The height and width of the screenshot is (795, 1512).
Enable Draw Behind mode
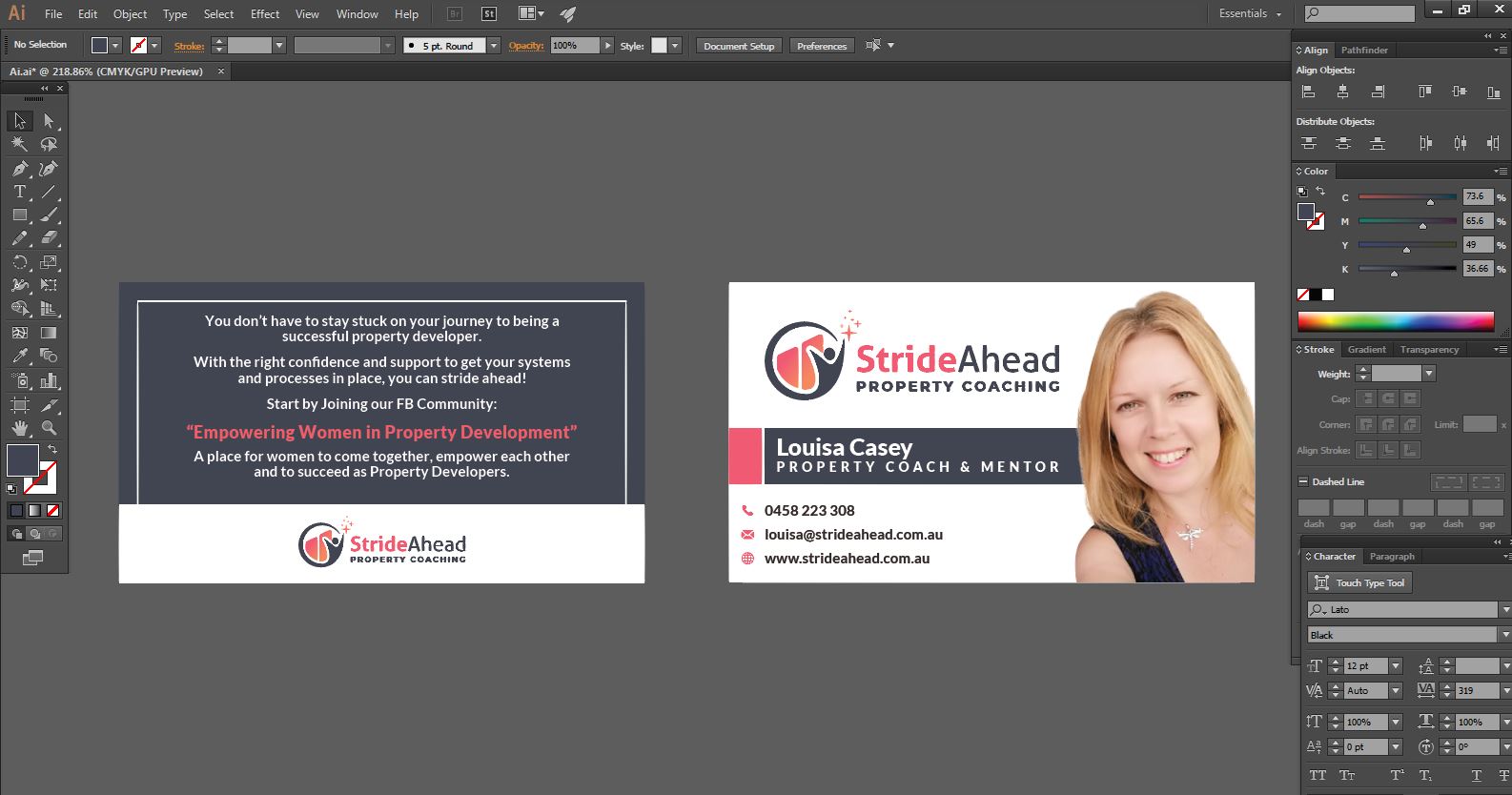(x=35, y=534)
